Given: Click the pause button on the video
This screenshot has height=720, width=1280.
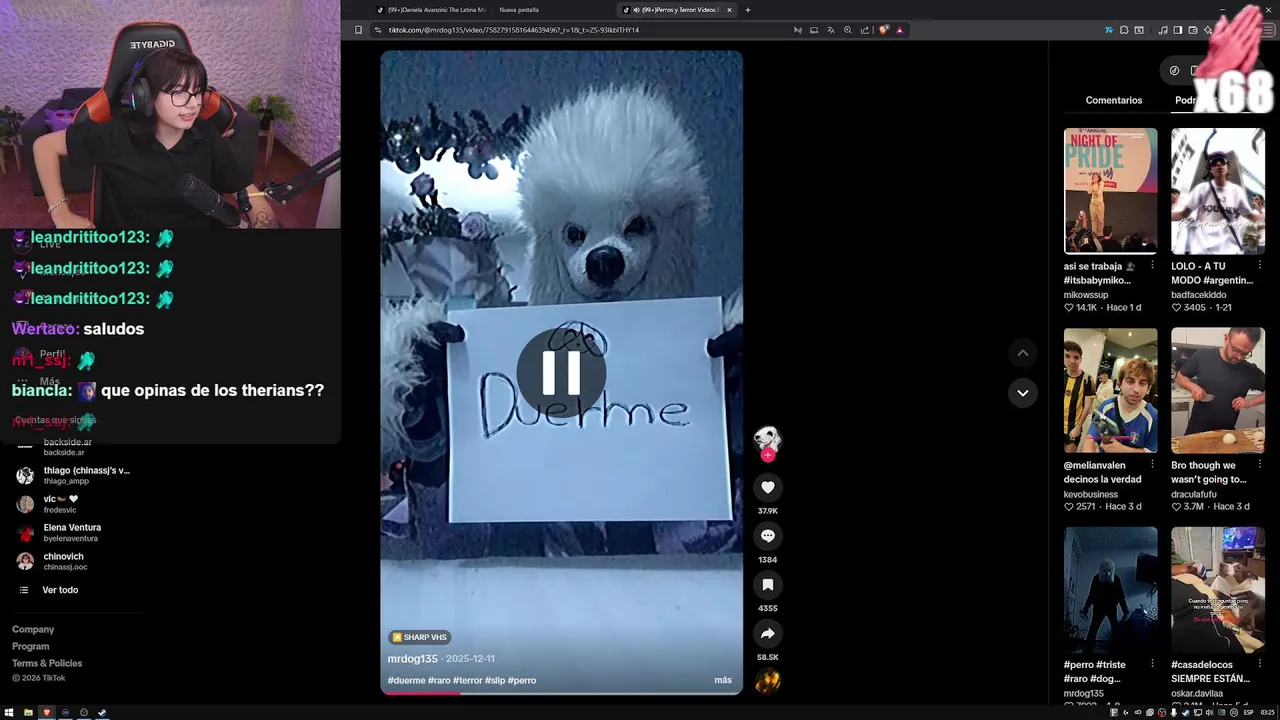Looking at the screenshot, I should pos(561,372).
